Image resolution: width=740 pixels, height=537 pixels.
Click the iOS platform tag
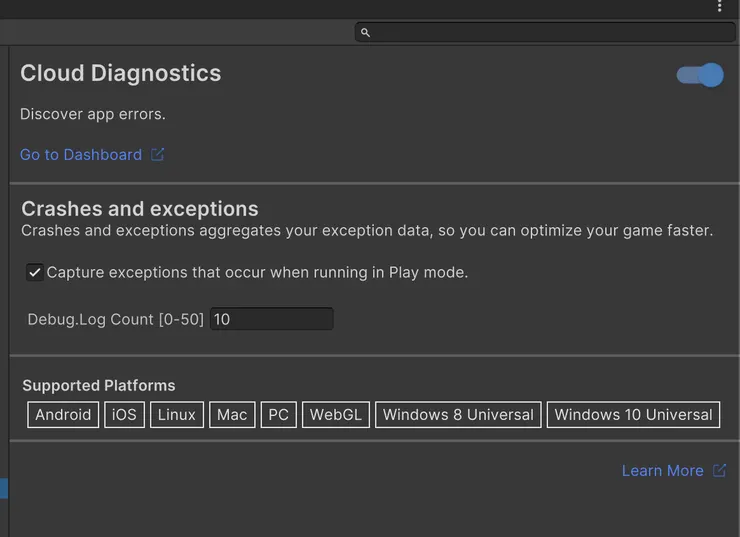point(124,415)
